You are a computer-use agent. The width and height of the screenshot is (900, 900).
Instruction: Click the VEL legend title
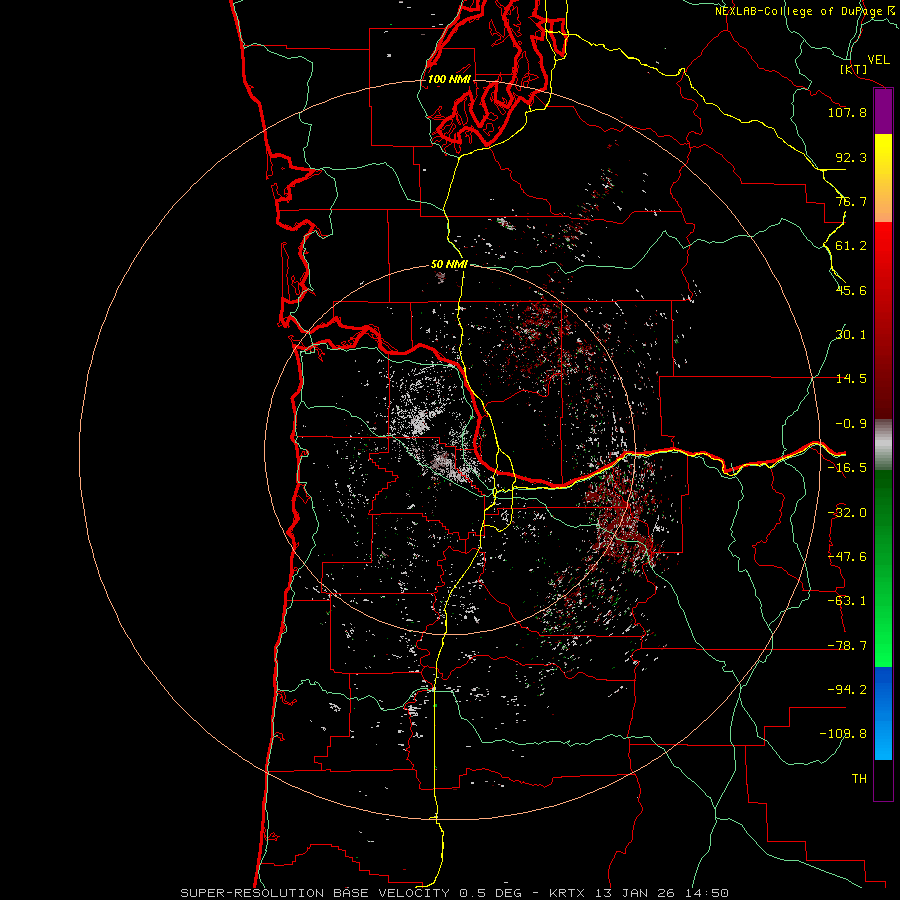(879, 60)
